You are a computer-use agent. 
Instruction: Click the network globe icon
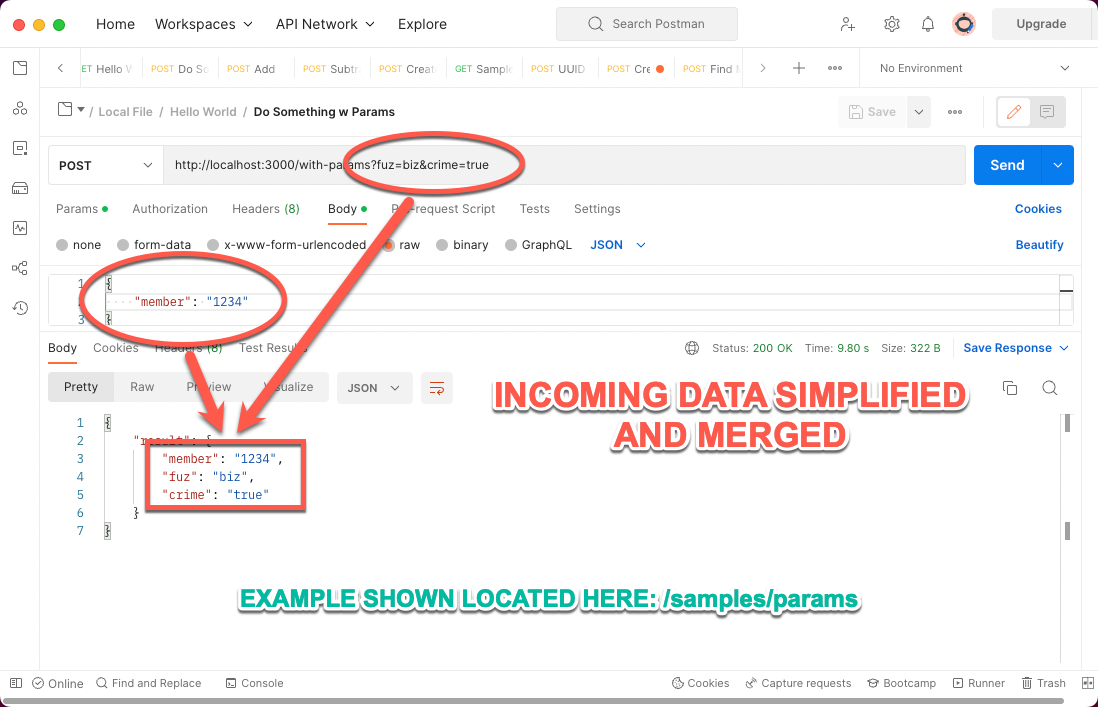point(692,348)
